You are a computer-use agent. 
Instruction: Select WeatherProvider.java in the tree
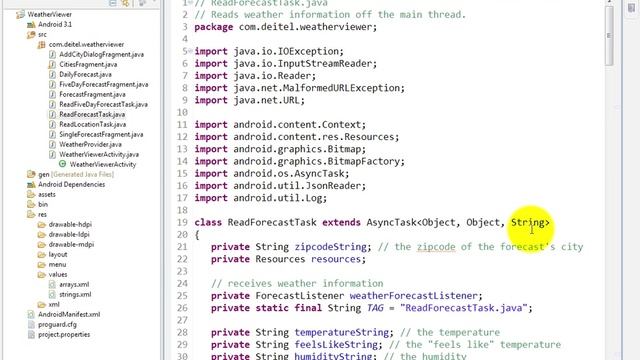tap(90, 144)
